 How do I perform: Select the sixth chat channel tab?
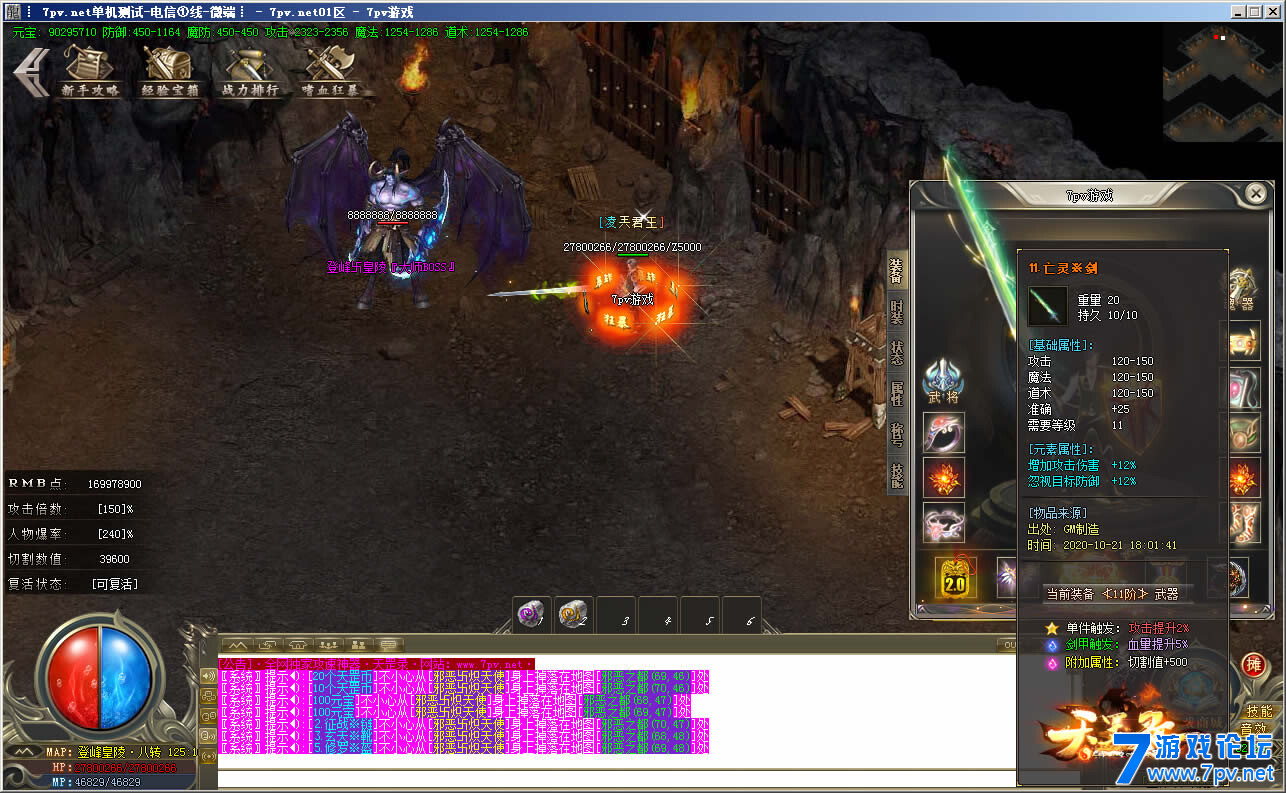coord(390,645)
